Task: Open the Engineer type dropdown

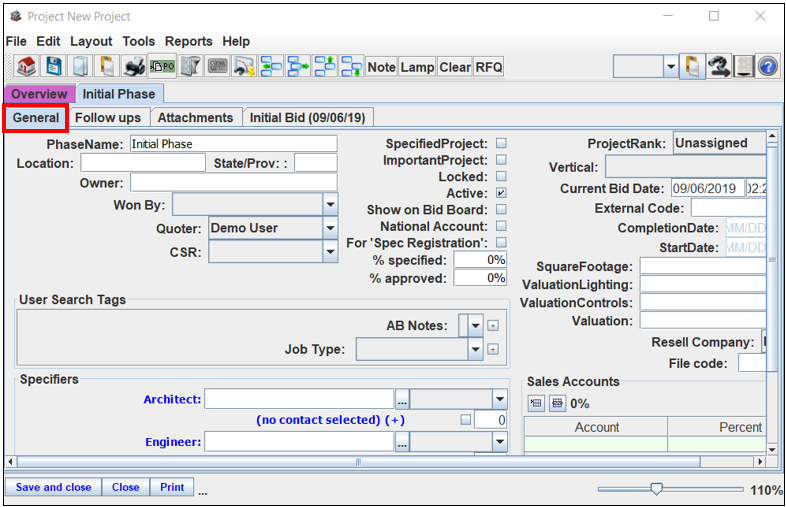Action: click(500, 442)
